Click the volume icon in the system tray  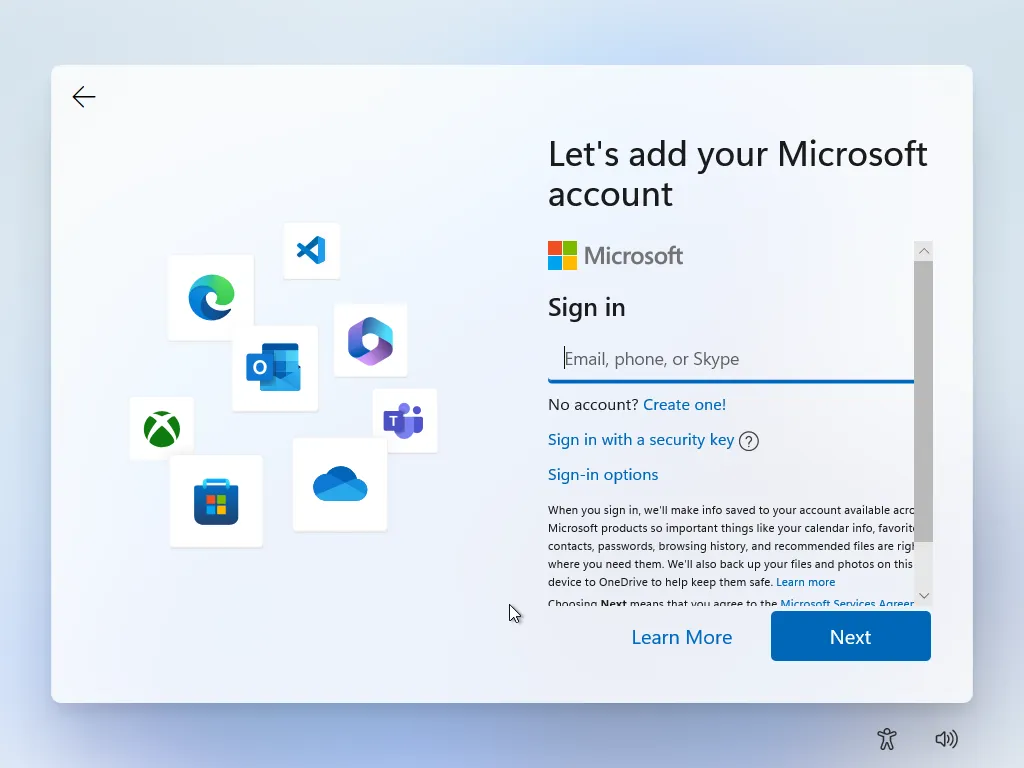point(946,739)
